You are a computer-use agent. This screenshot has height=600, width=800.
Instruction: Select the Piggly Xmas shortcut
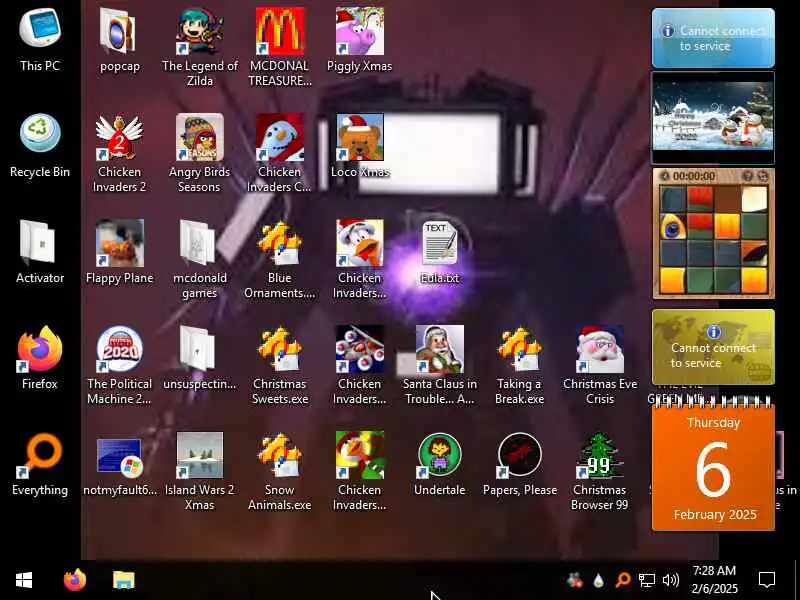360,39
